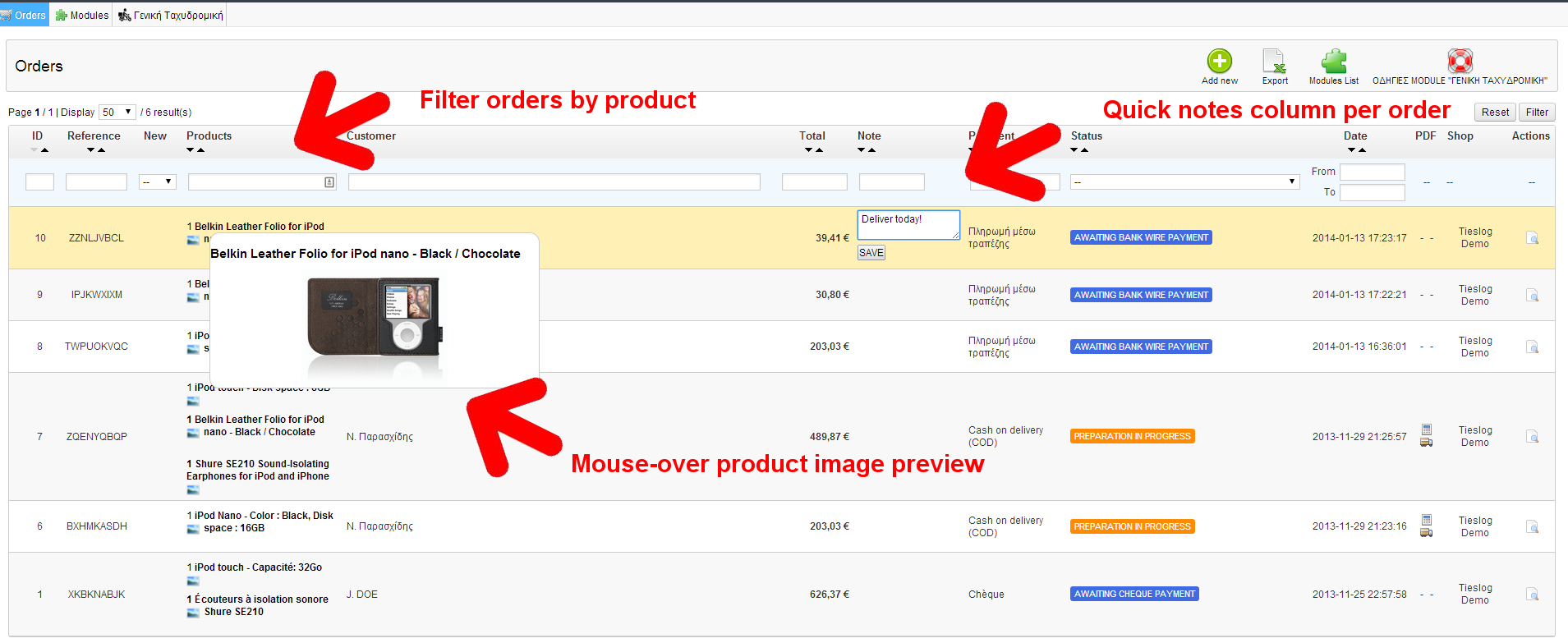Viewport: 1568px width, 643px height.
Task: Focus the Products filter field
Action: [x=262, y=181]
